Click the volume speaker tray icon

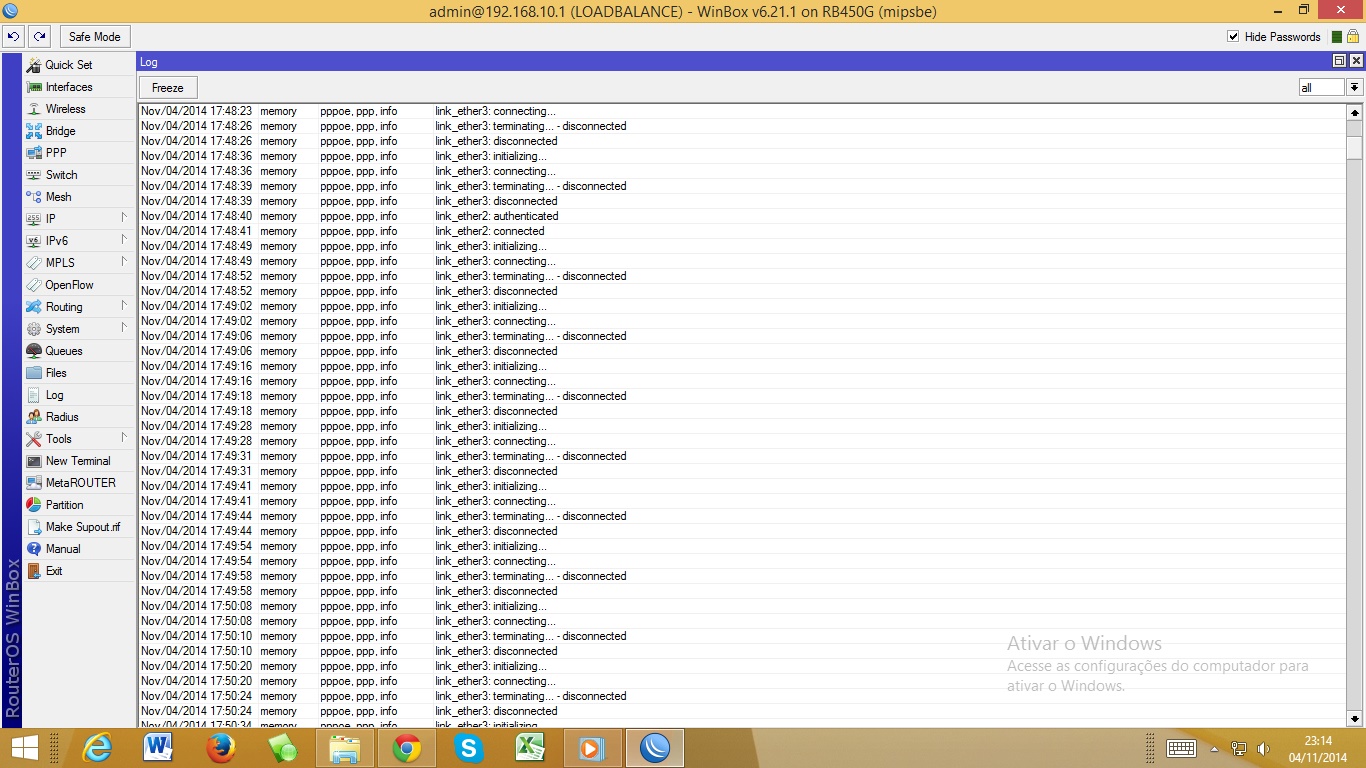click(x=1263, y=748)
